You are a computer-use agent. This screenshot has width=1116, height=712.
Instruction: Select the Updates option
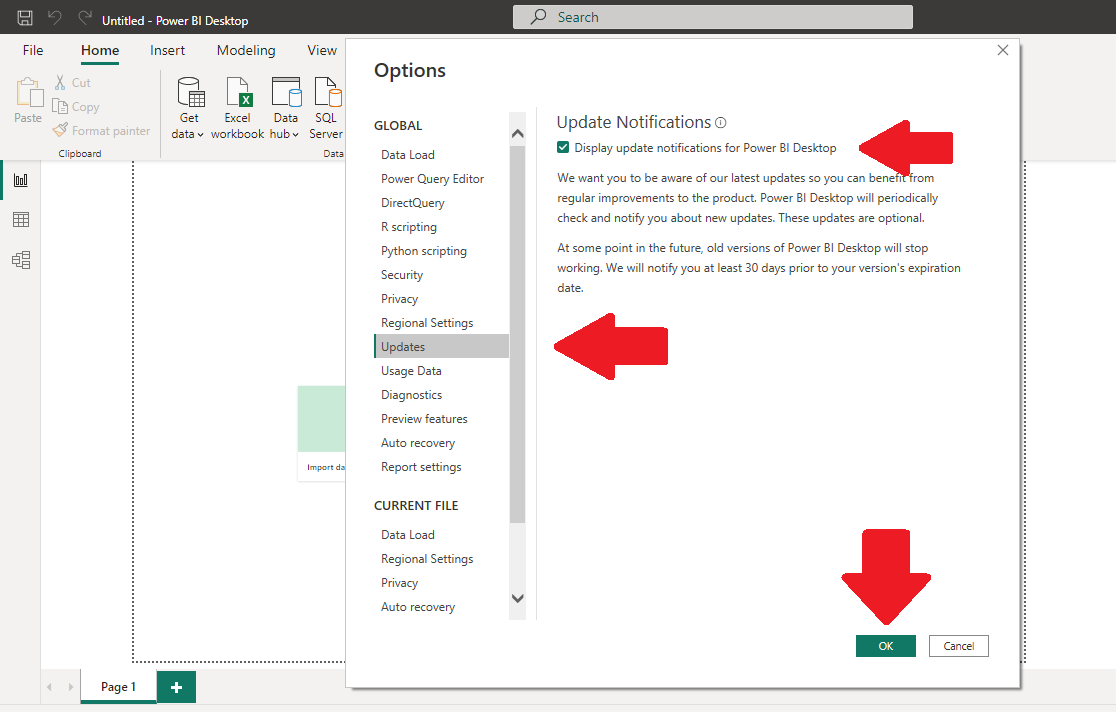point(441,347)
